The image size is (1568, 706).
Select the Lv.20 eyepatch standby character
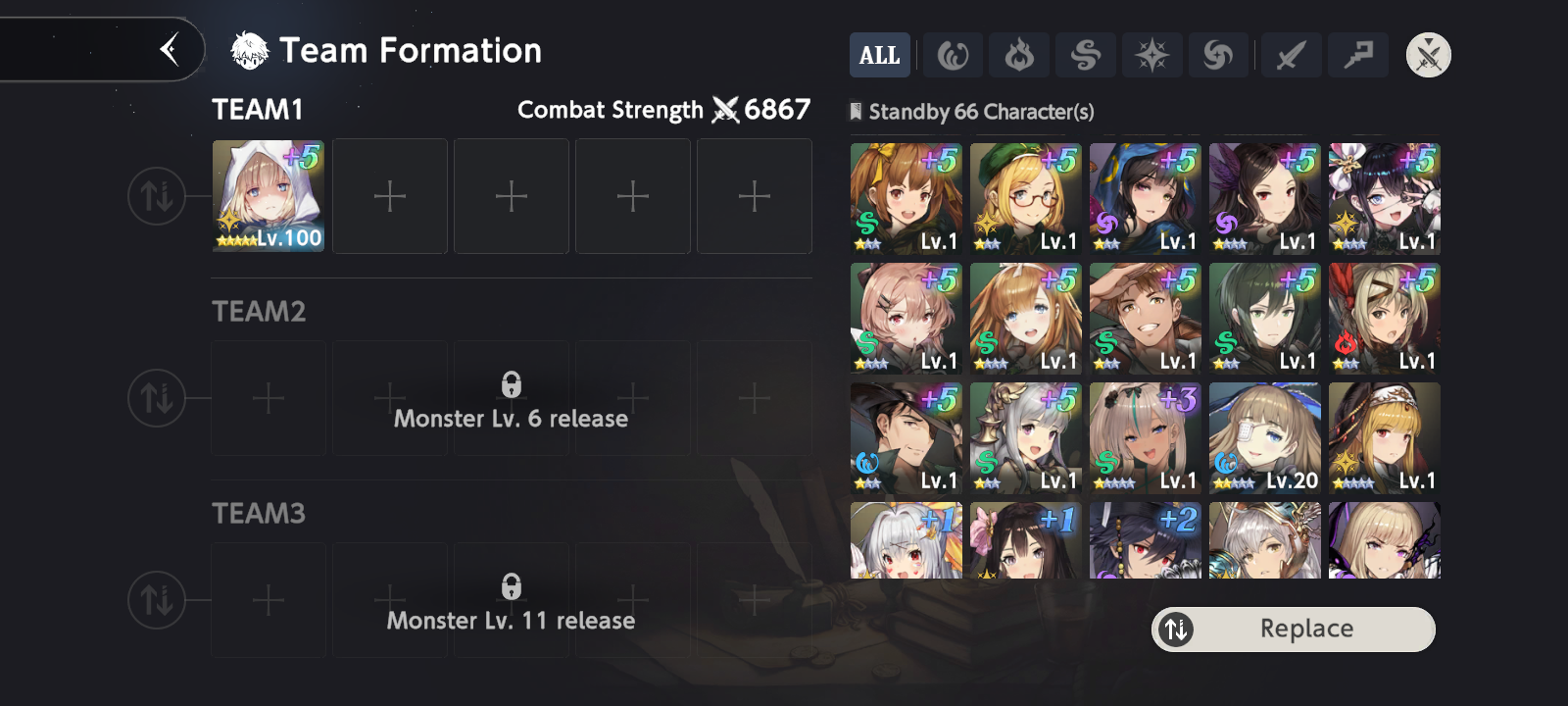(1265, 438)
